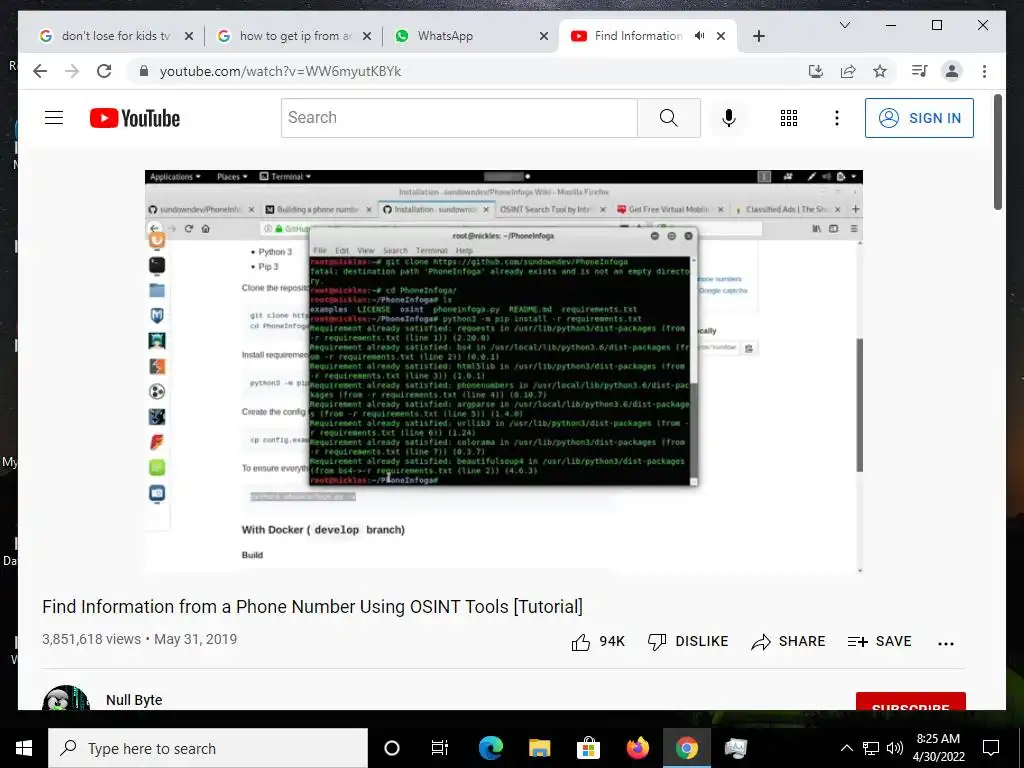Open Task View in taskbar
Image resolution: width=1024 pixels, height=768 pixels.
click(x=440, y=748)
